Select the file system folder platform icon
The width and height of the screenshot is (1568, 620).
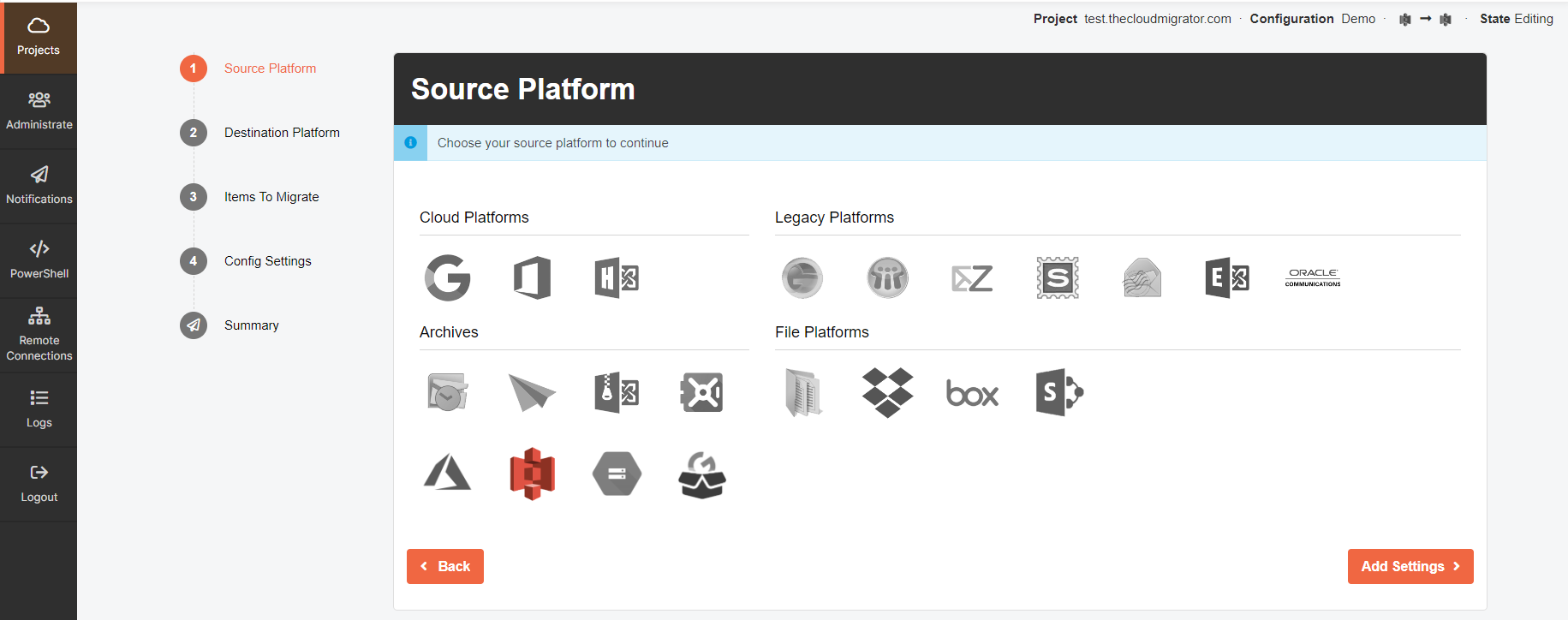point(802,392)
